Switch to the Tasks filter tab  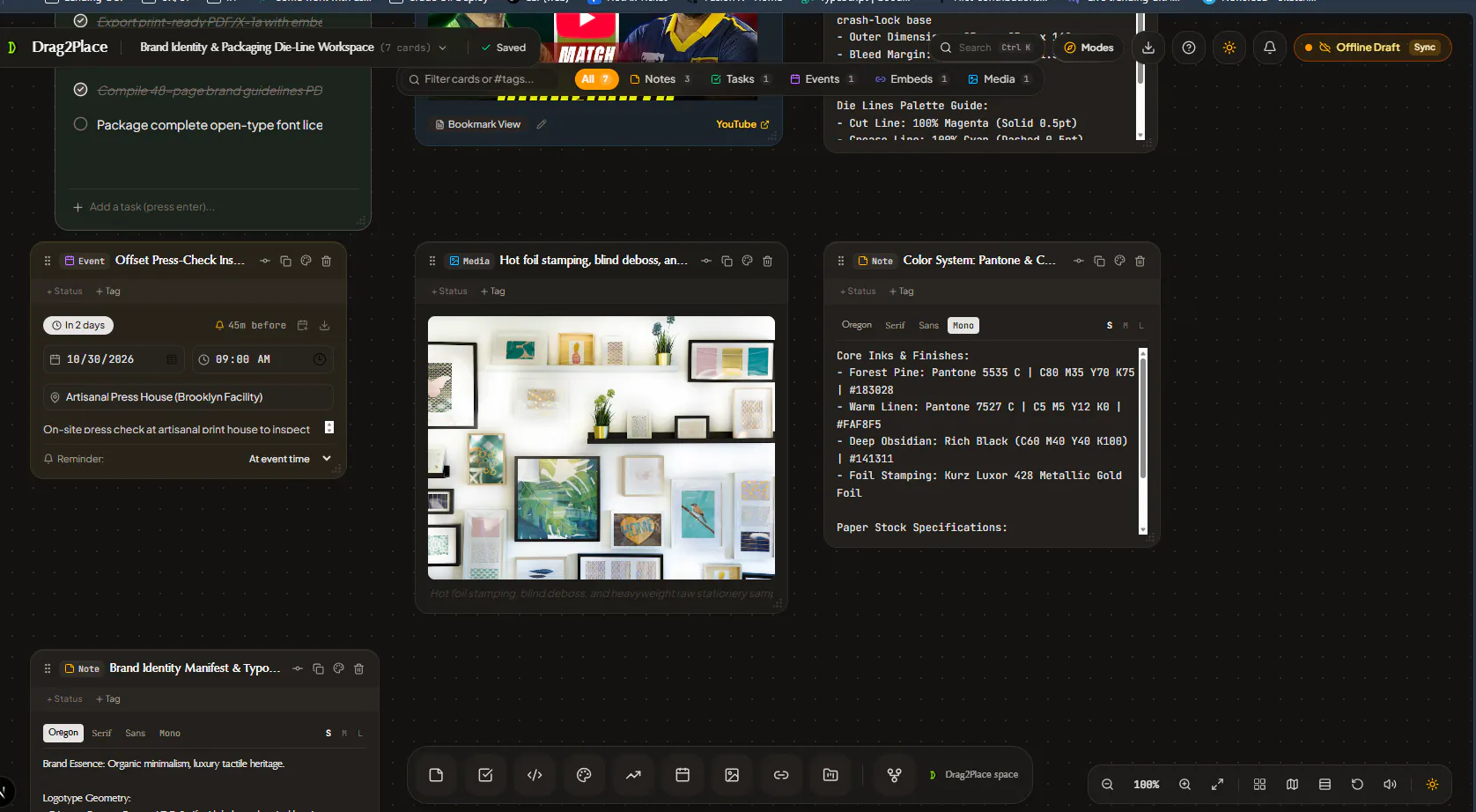(x=740, y=79)
